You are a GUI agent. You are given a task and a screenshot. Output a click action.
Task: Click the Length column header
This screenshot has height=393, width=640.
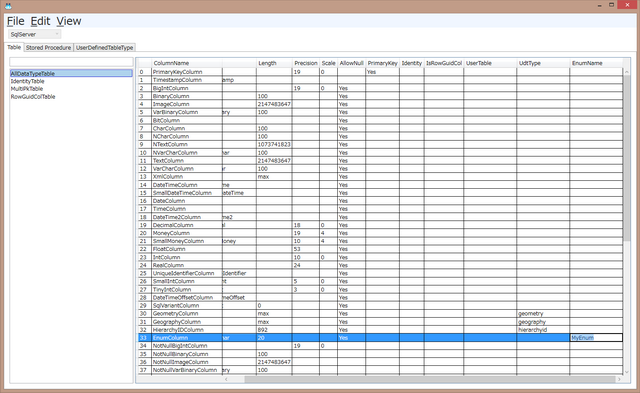[x=274, y=63]
